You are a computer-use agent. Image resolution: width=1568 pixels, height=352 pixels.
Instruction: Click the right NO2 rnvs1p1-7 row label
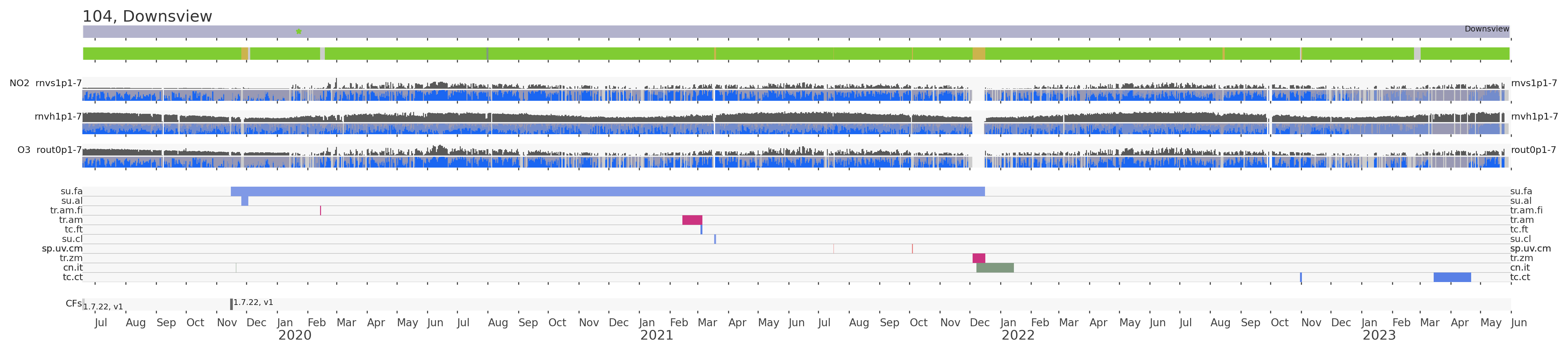click(1533, 83)
